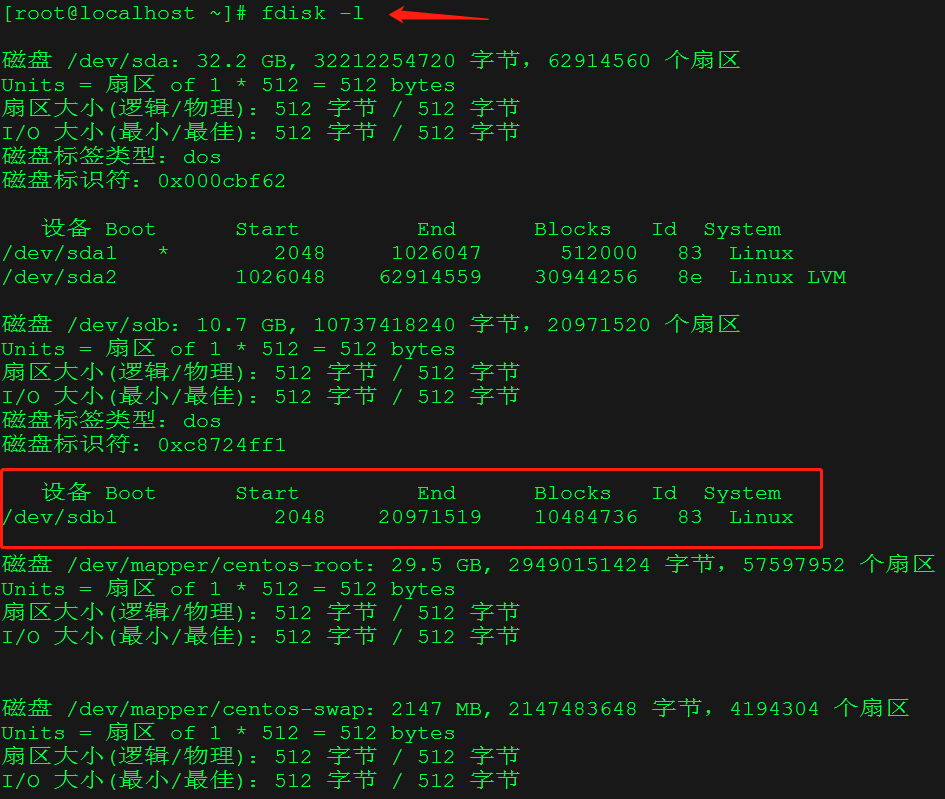This screenshot has width=945, height=799.
Task: Click the /dev/sda disk header line
Action: click(x=371, y=61)
